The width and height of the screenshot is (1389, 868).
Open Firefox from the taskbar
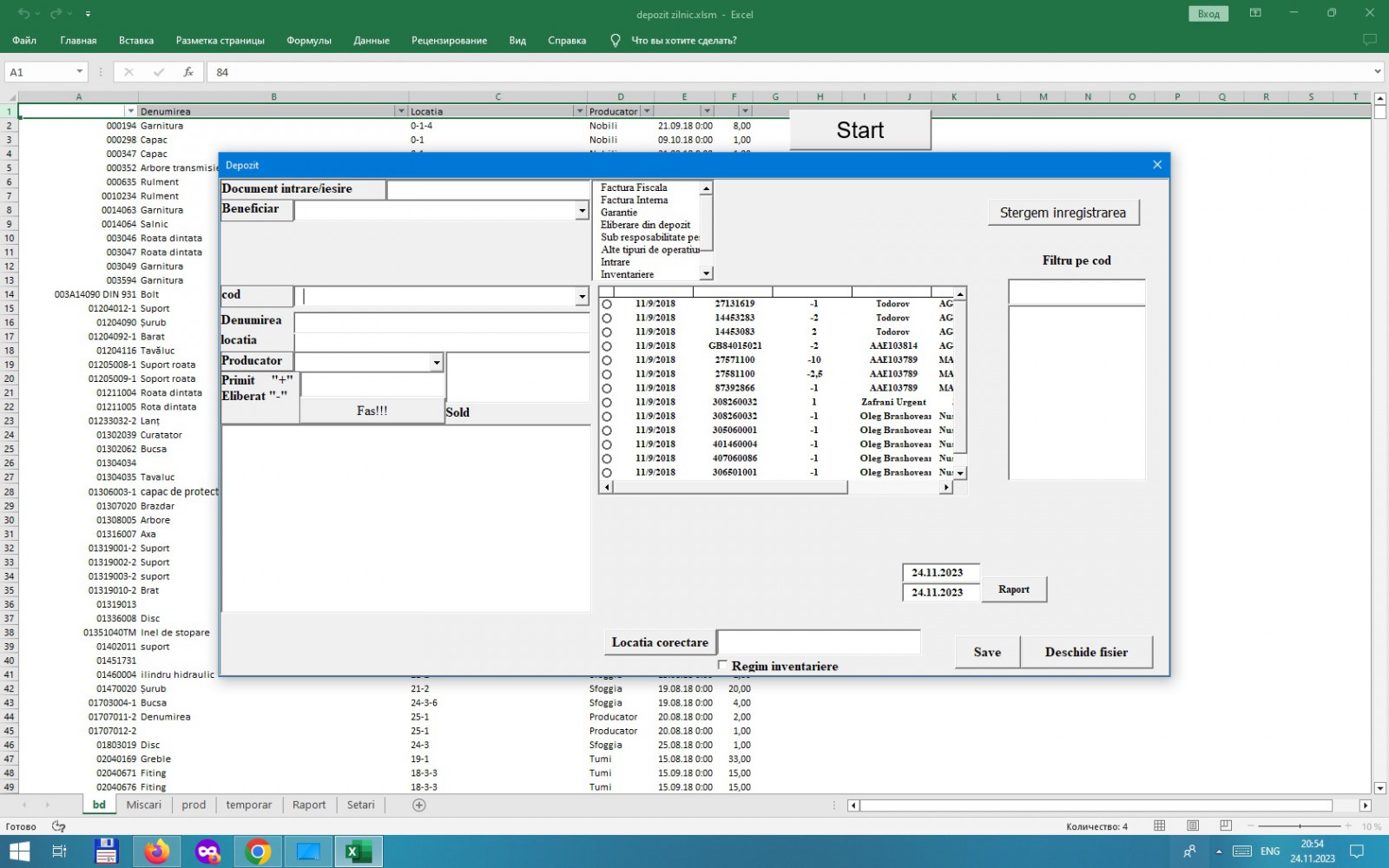click(x=157, y=852)
